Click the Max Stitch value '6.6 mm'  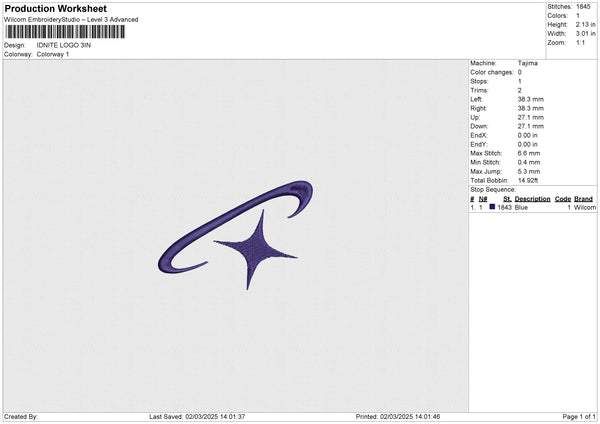[529, 153]
